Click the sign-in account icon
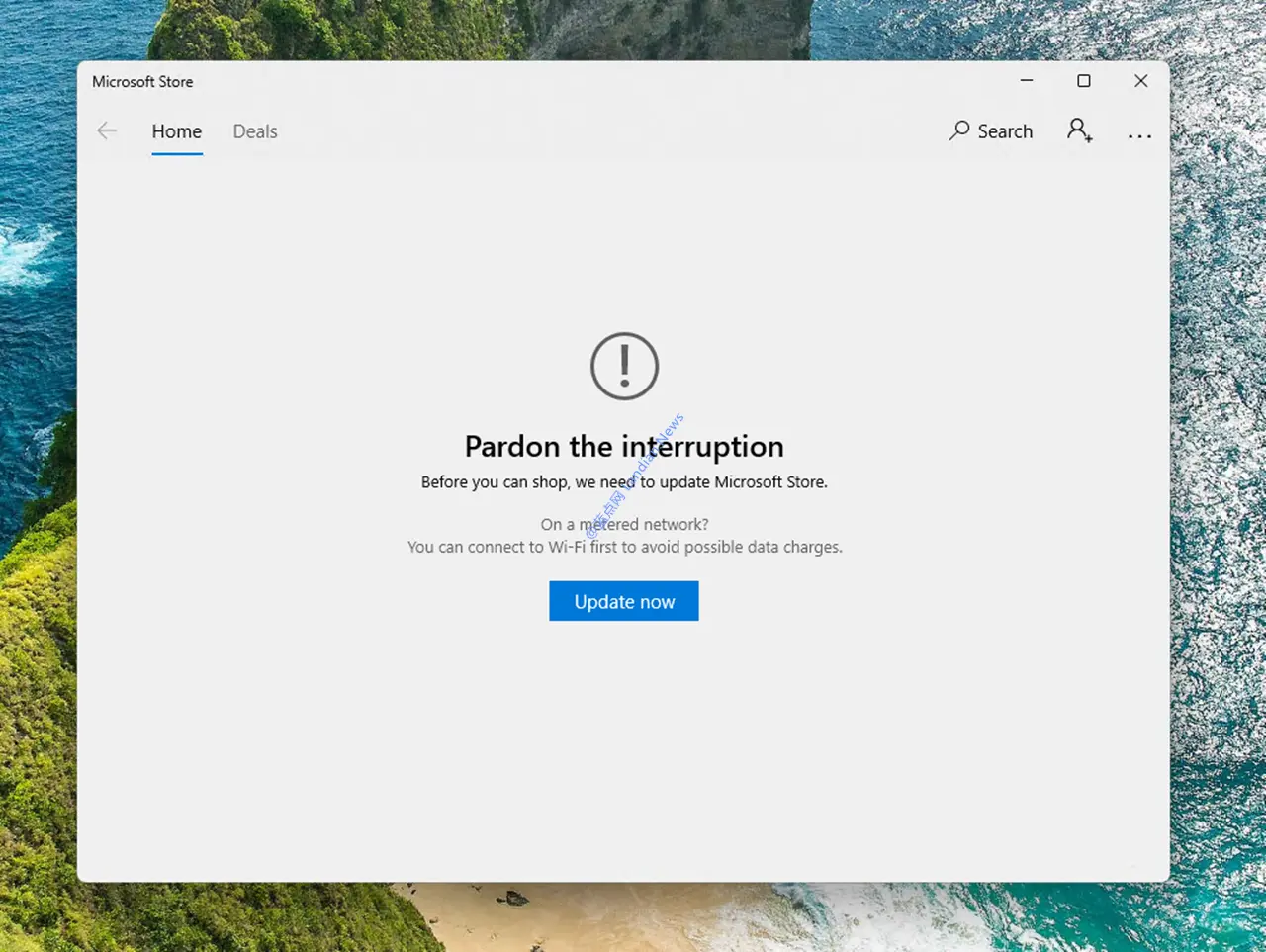Viewport: 1266px width, 952px height. click(1080, 130)
